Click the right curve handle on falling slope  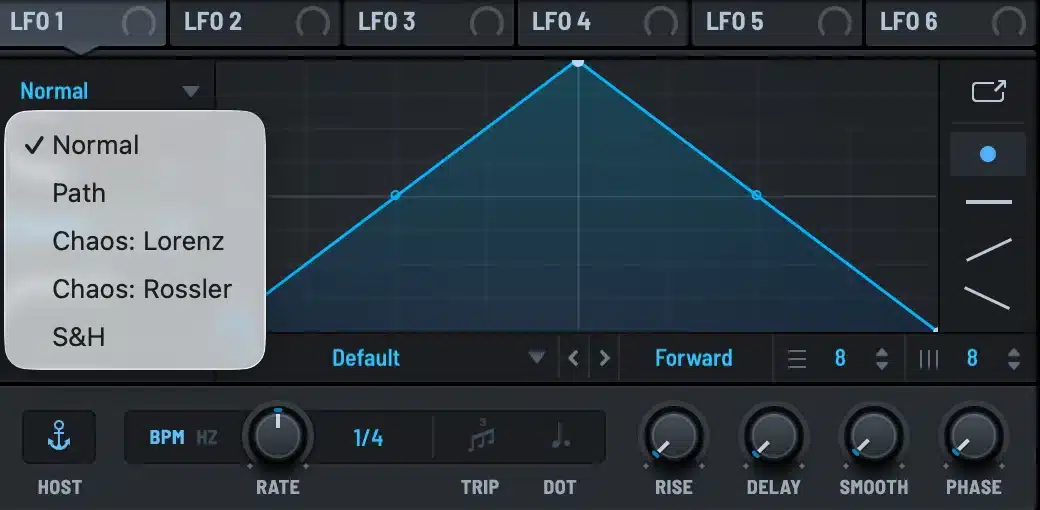click(x=756, y=195)
